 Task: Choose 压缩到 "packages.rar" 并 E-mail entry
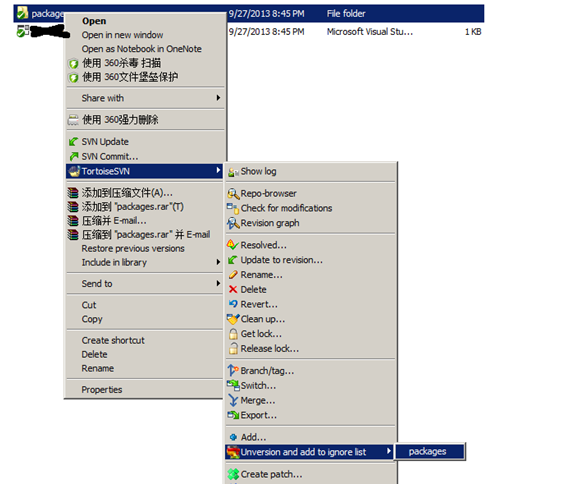[x=145, y=235]
